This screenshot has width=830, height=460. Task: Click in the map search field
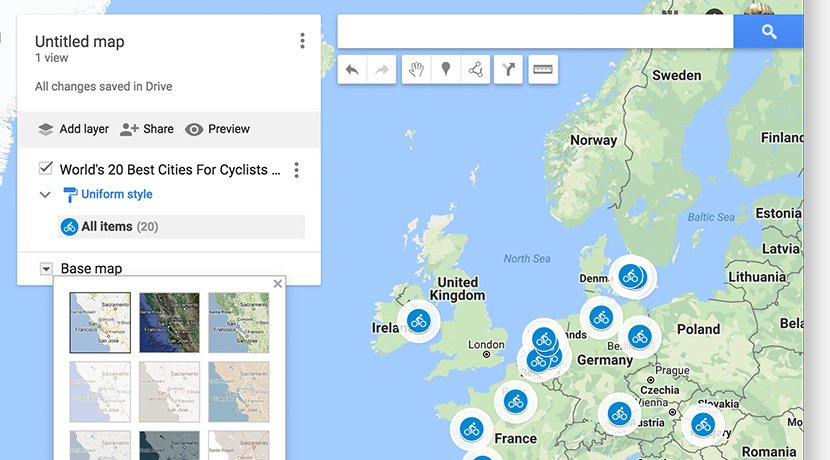point(535,32)
